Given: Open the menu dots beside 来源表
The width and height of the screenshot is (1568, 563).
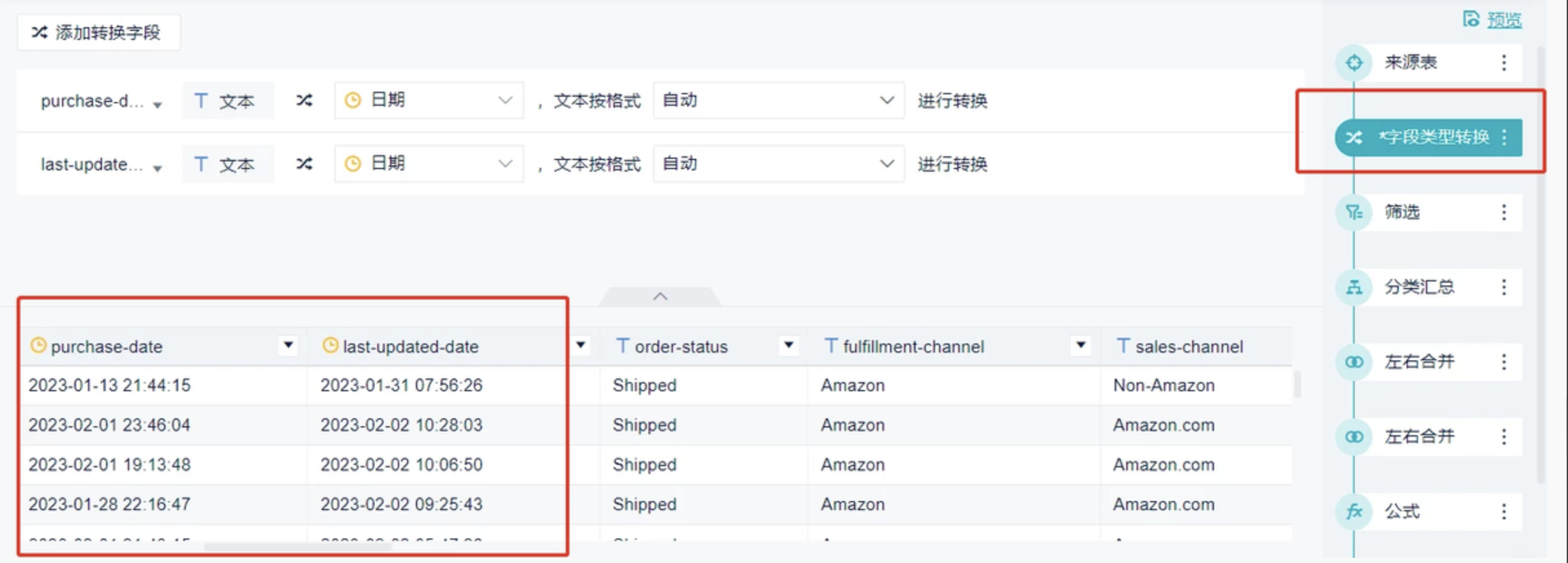Looking at the screenshot, I should [x=1504, y=63].
